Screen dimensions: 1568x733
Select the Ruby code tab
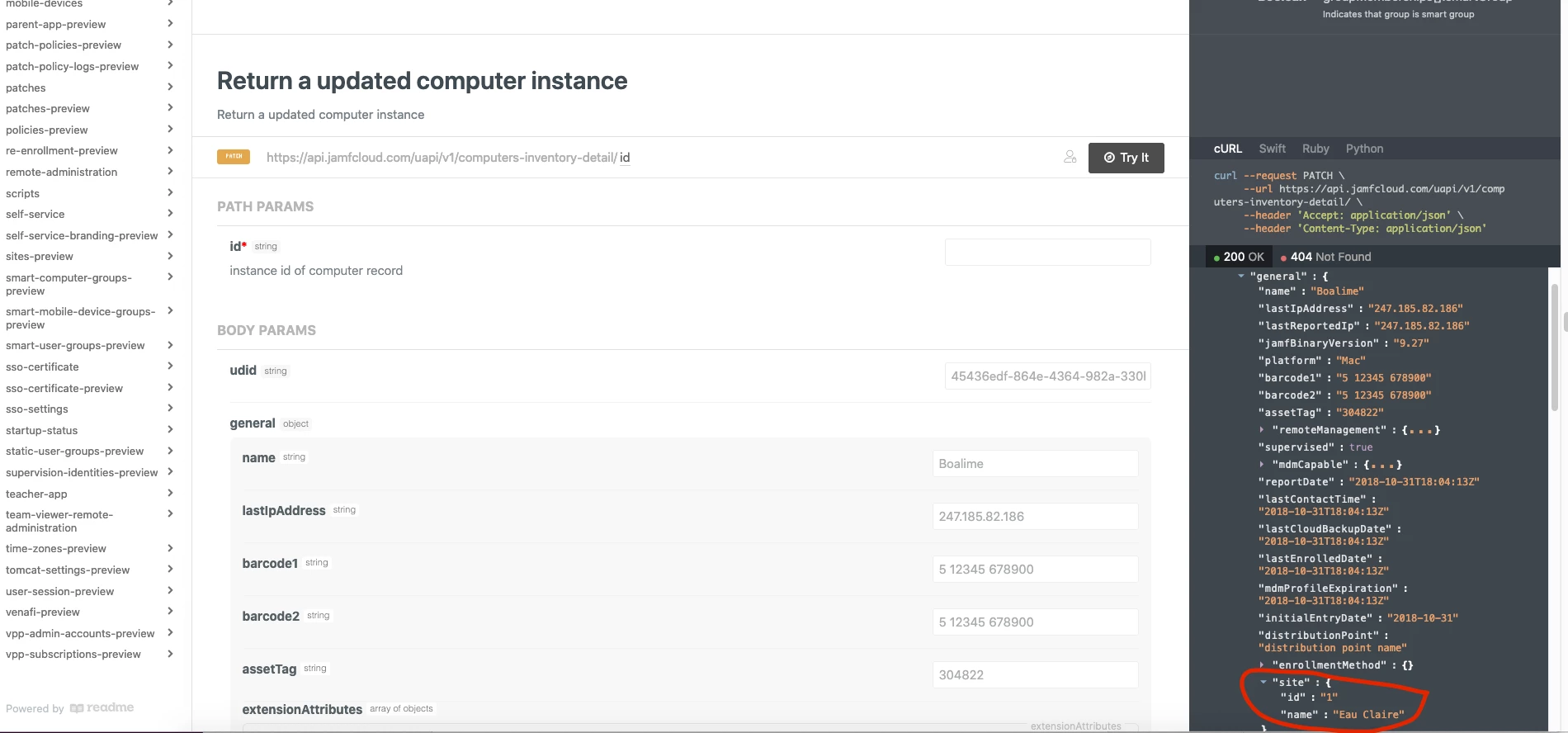click(1315, 149)
